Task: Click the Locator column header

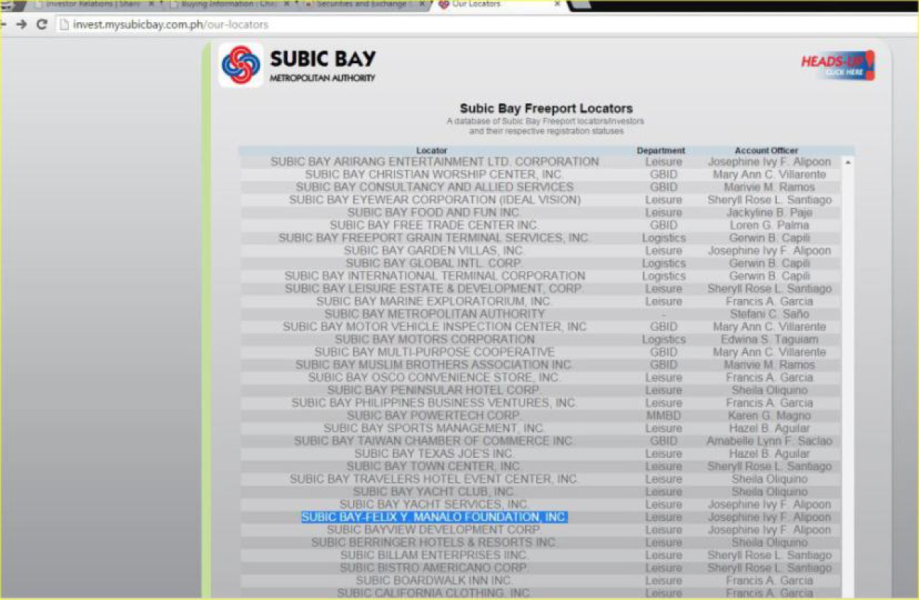Action: pyautogui.click(x=431, y=151)
